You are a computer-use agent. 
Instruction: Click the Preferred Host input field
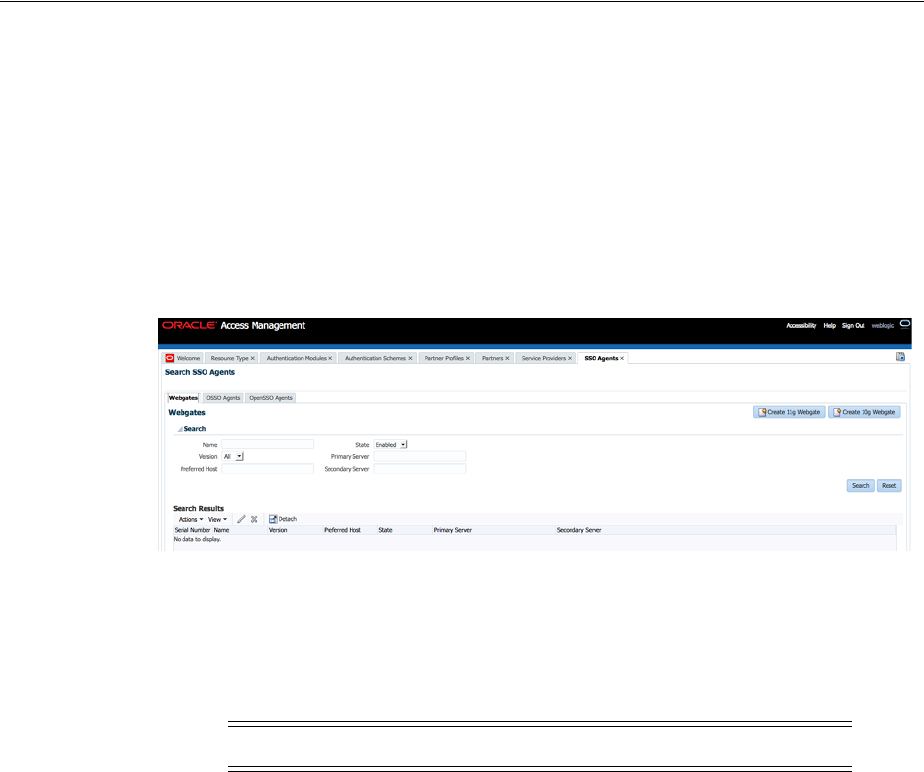click(x=268, y=469)
